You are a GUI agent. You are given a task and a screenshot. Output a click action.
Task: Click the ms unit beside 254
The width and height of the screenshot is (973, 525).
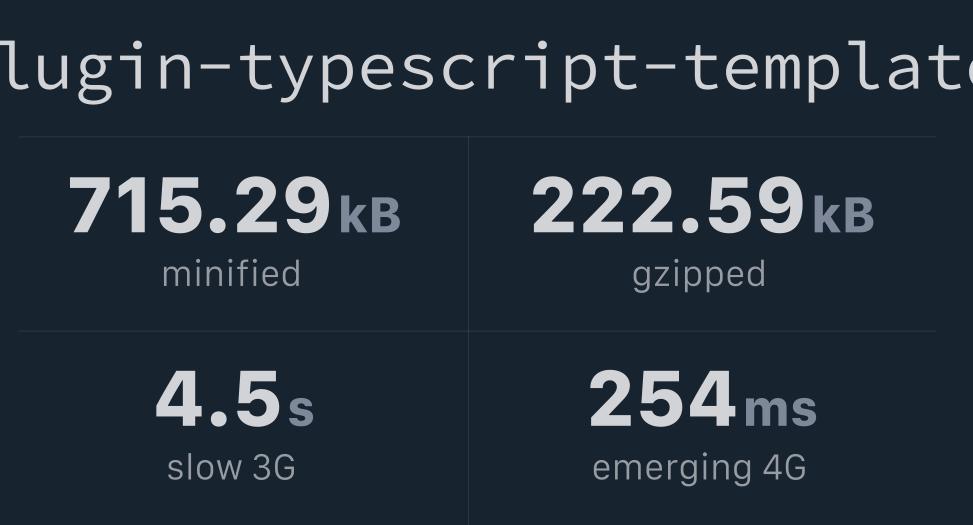[781, 410]
